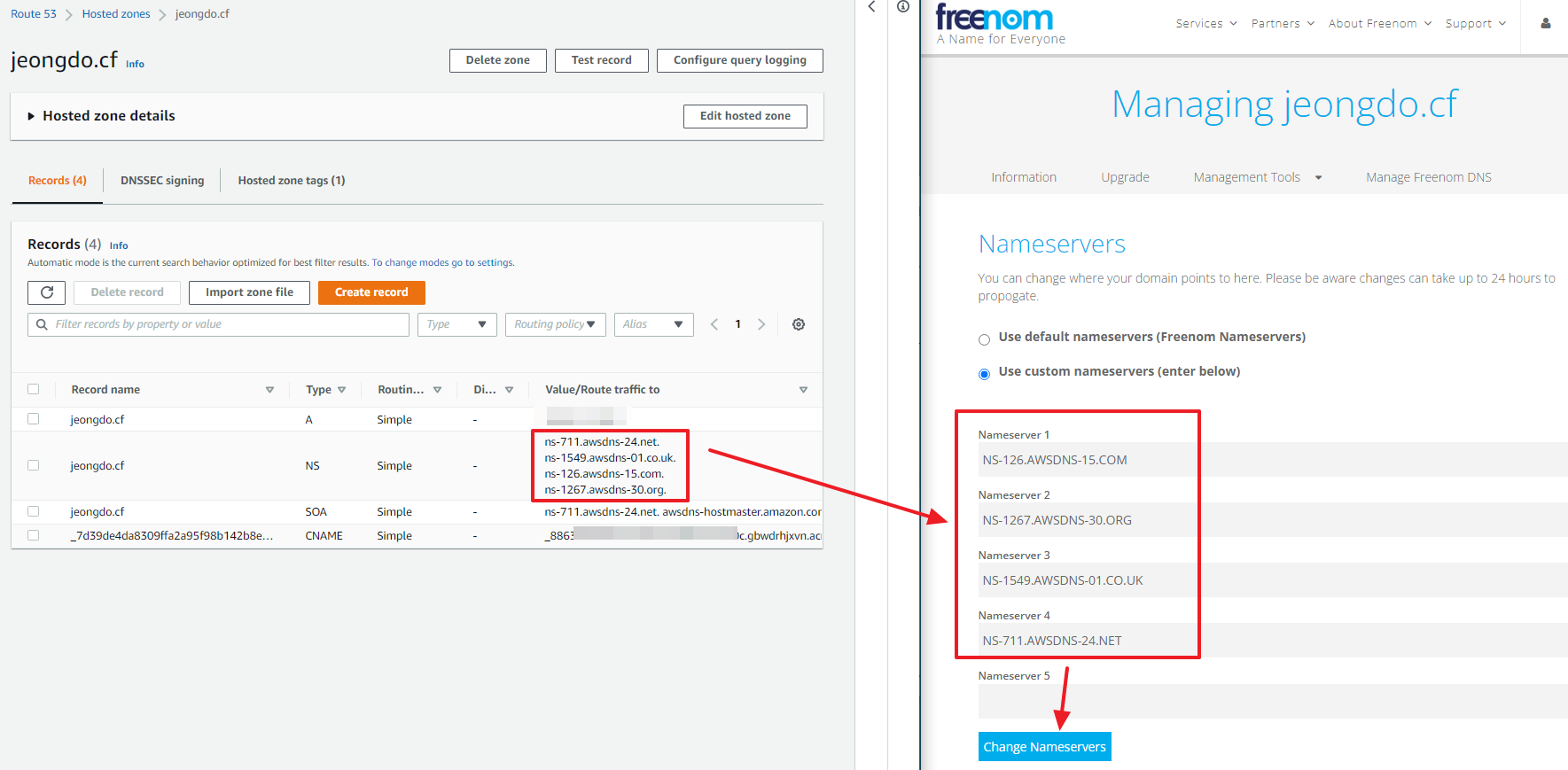Open Manage Freenom DNS tab

[1429, 177]
